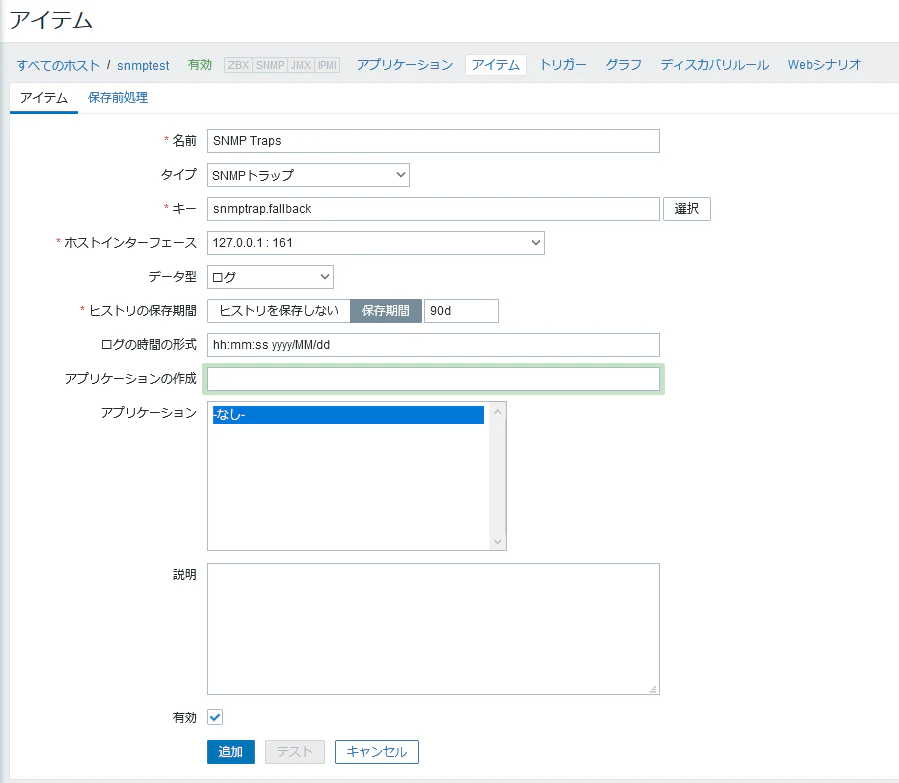899x783 pixels.
Task: Toggle the 有効 enabled checkbox
Action: point(215,717)
